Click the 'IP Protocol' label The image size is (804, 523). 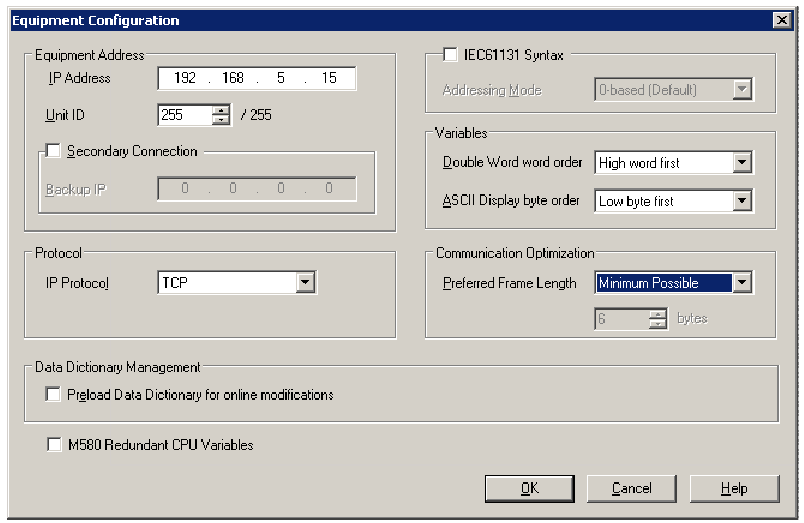77,283
